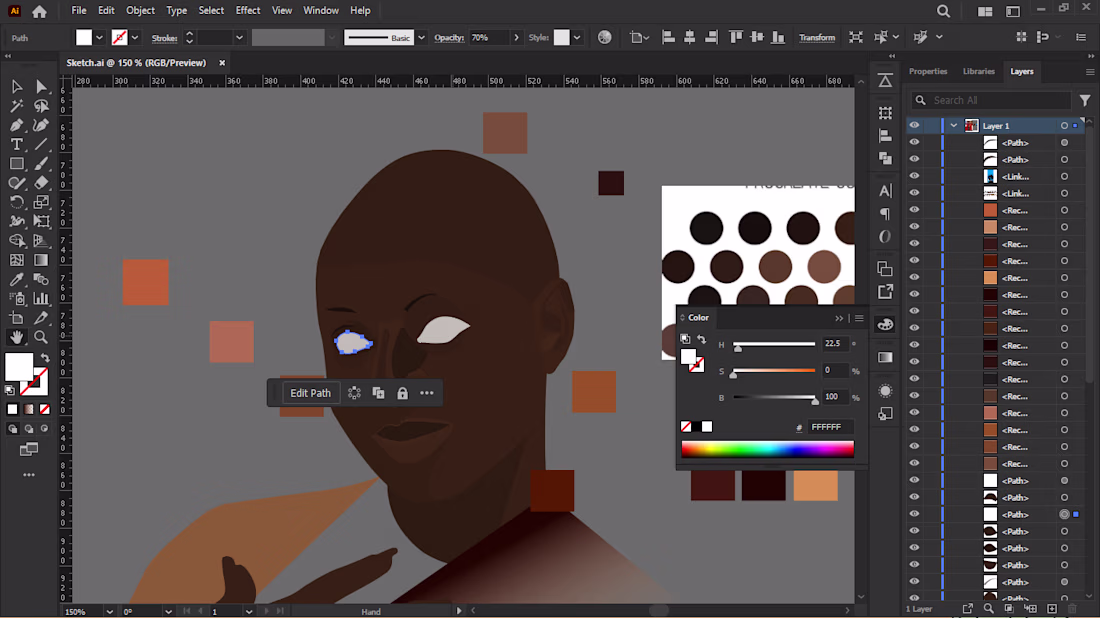
Task: Open the Color panel menu
Action: coord(859,318)
